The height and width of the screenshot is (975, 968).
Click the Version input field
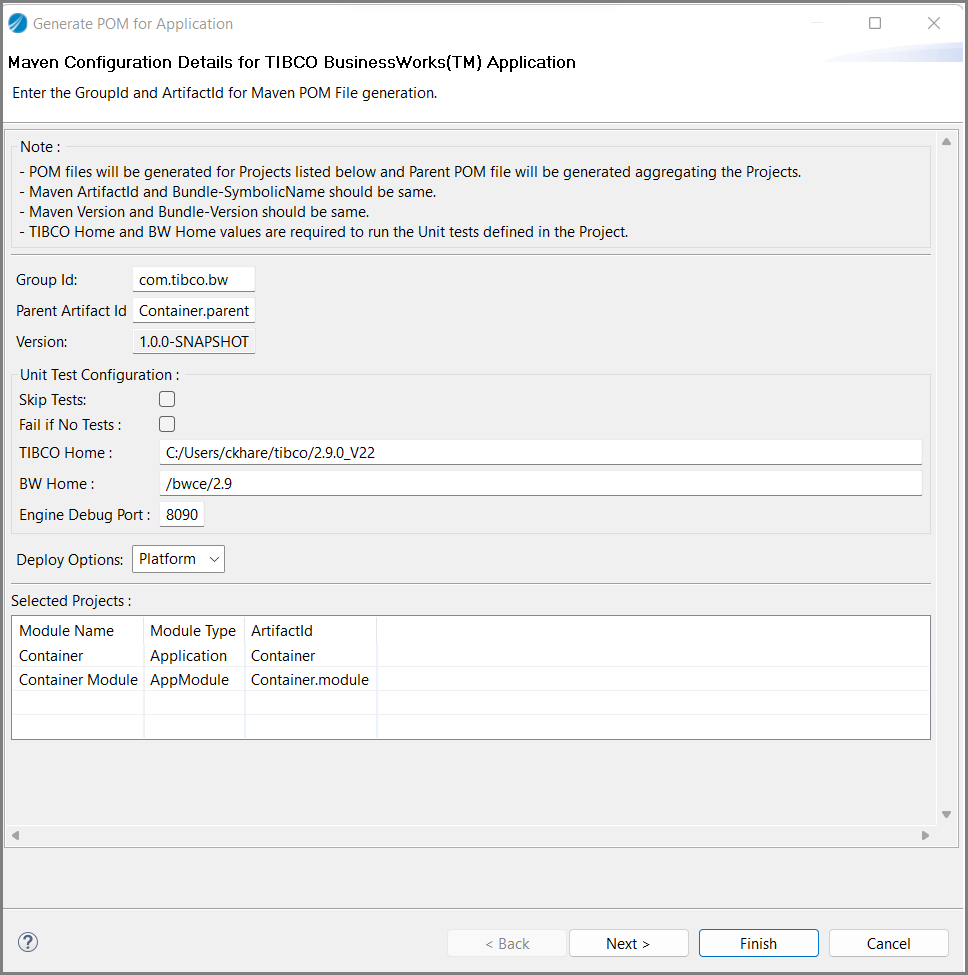point(194,342)
